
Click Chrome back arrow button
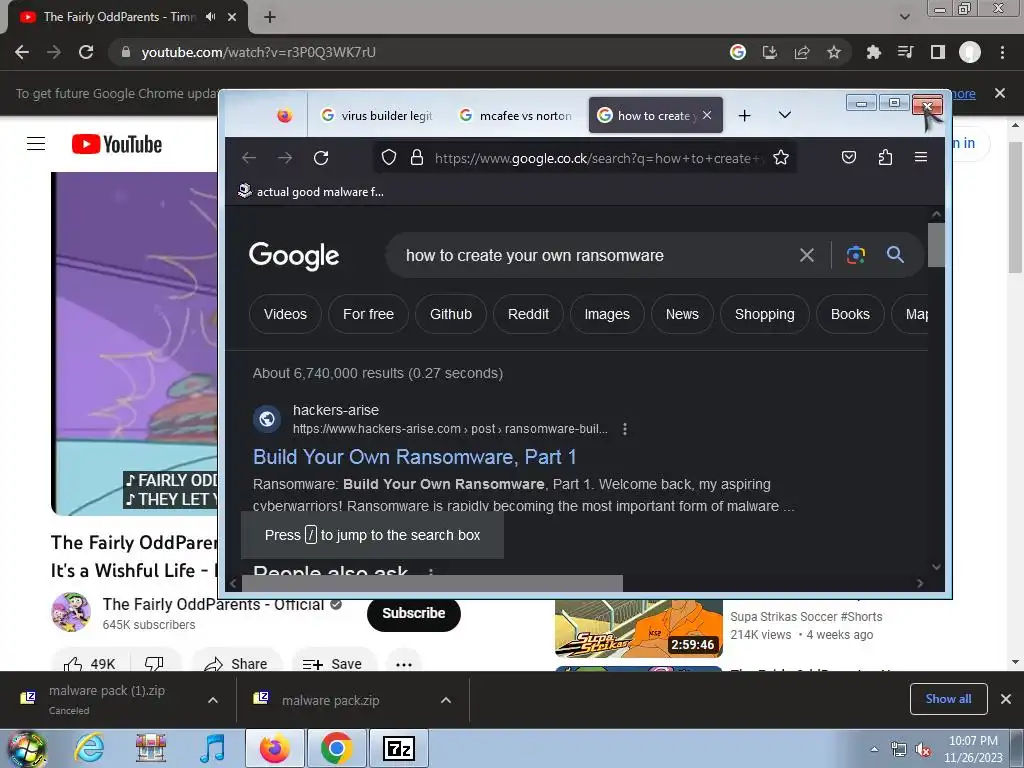(22, 52)
